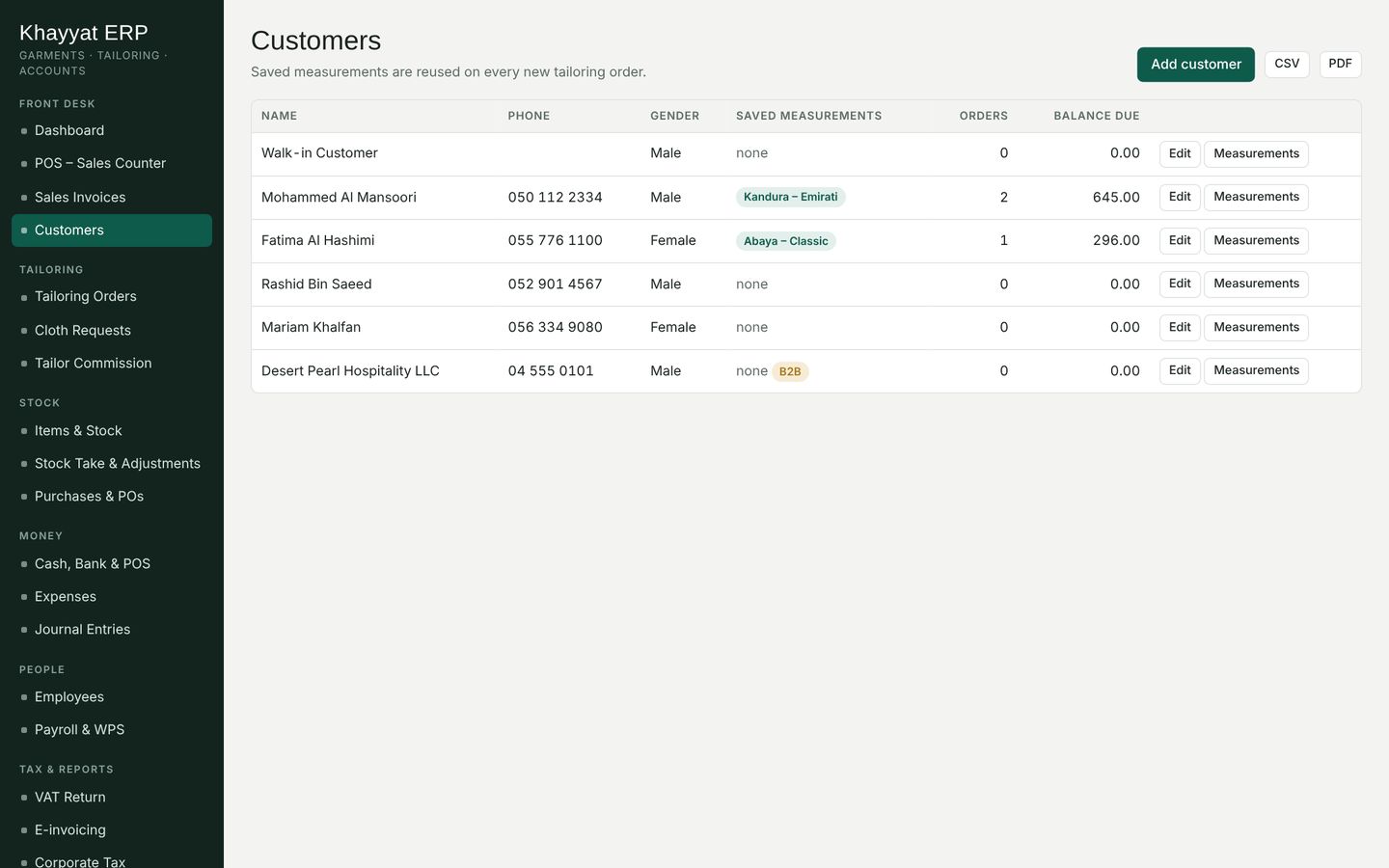Click the 645.00 balance due value
Viewport: 1389px width, 868px height.
click(1116, 197)
